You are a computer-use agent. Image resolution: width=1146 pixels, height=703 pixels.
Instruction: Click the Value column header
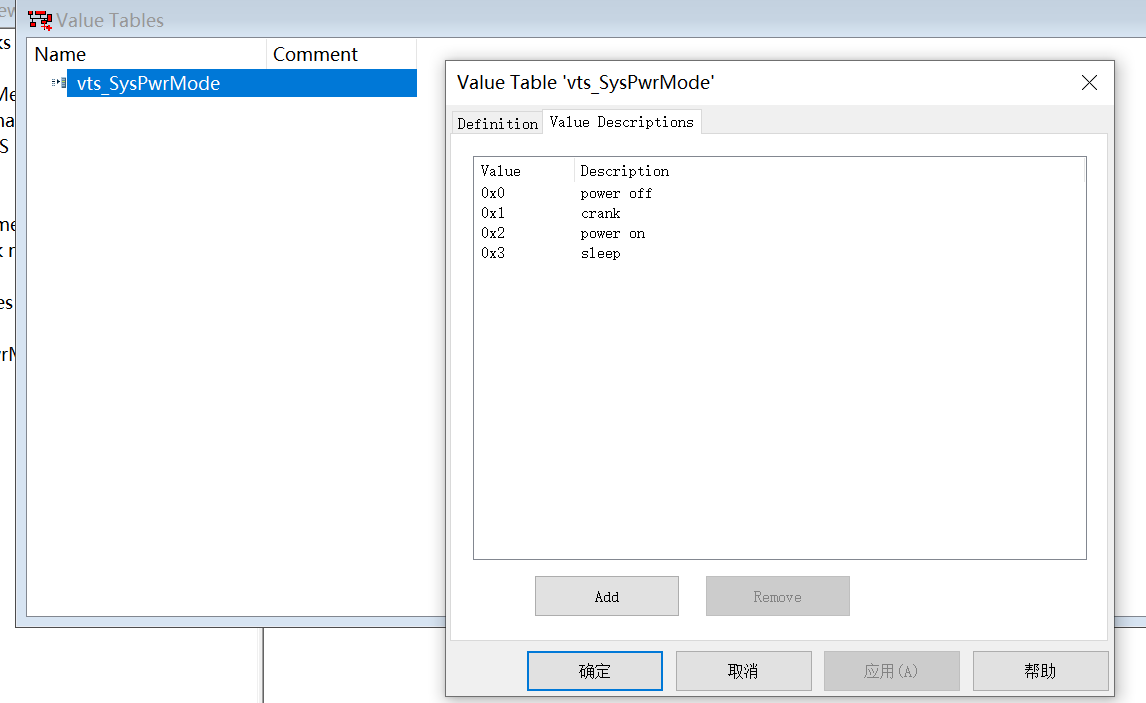click(500, 170)
